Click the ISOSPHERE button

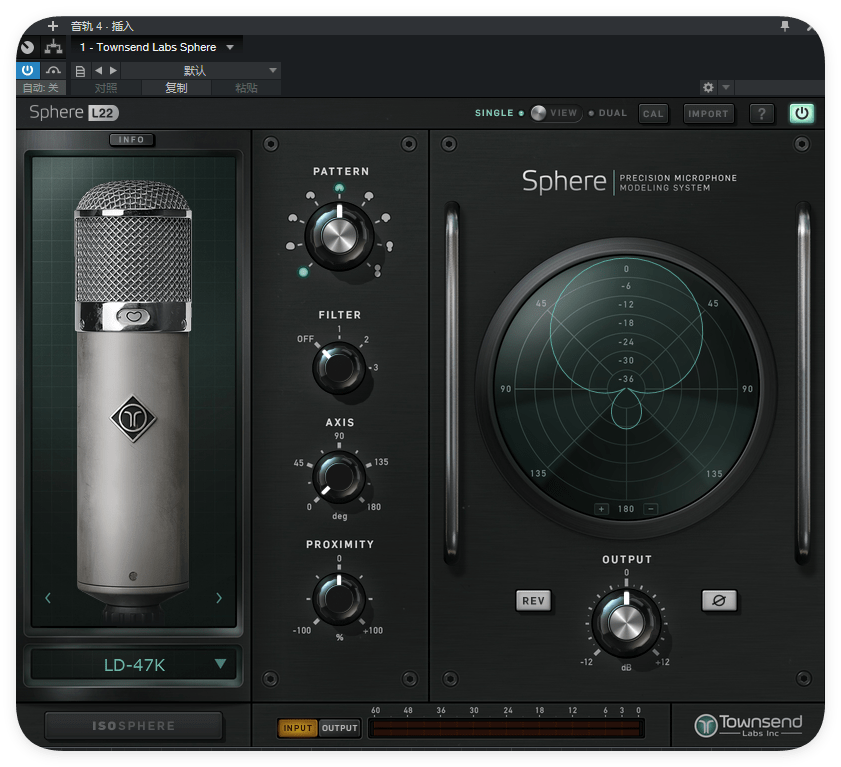point(134,726)
